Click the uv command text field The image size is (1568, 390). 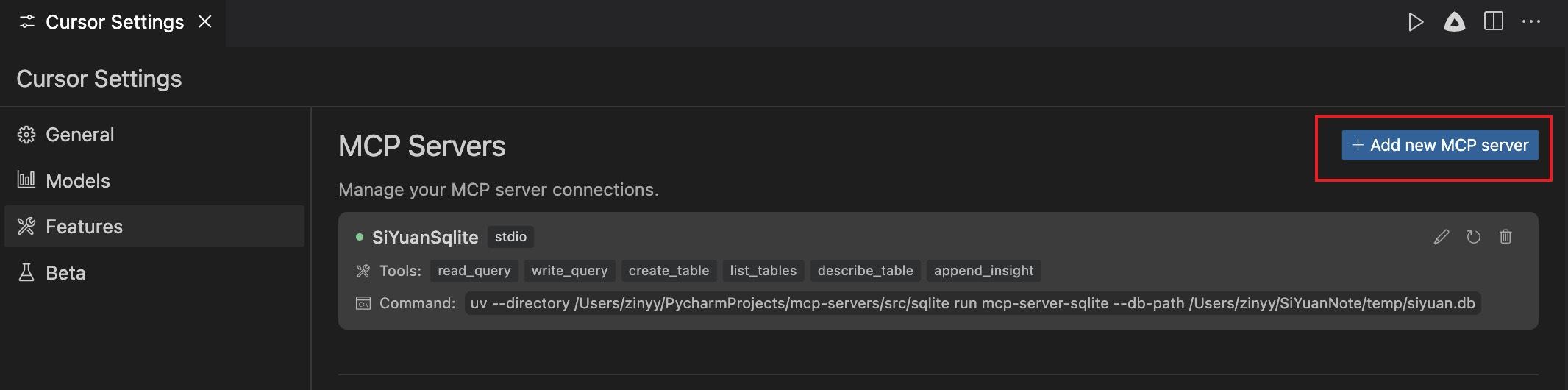(972, 303)
